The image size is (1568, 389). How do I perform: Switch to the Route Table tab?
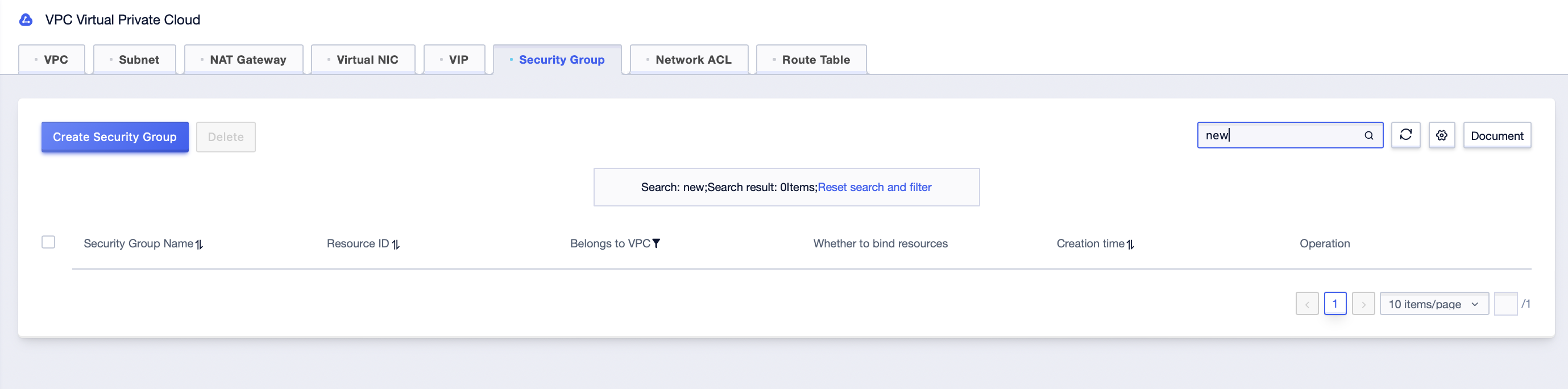(811, 60)
